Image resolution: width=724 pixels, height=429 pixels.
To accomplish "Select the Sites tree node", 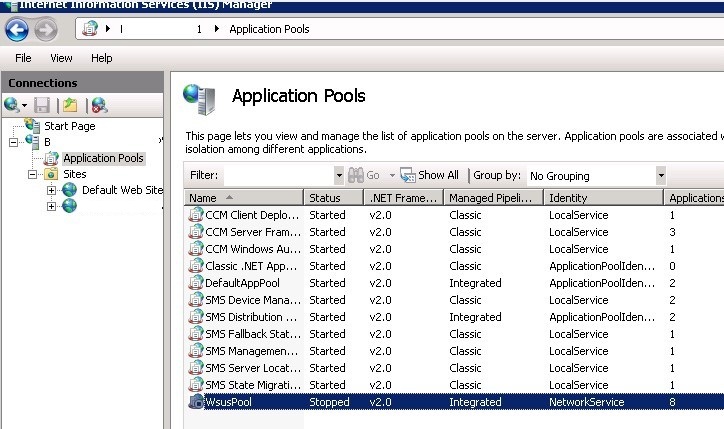I will click(75, 174).
